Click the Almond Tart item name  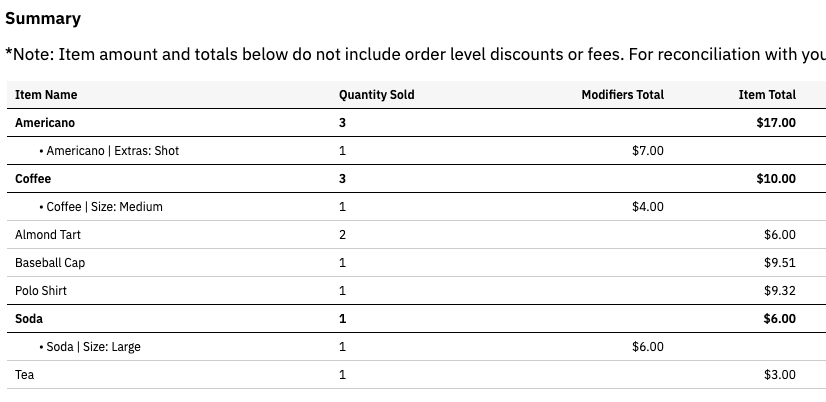(47, 235)
